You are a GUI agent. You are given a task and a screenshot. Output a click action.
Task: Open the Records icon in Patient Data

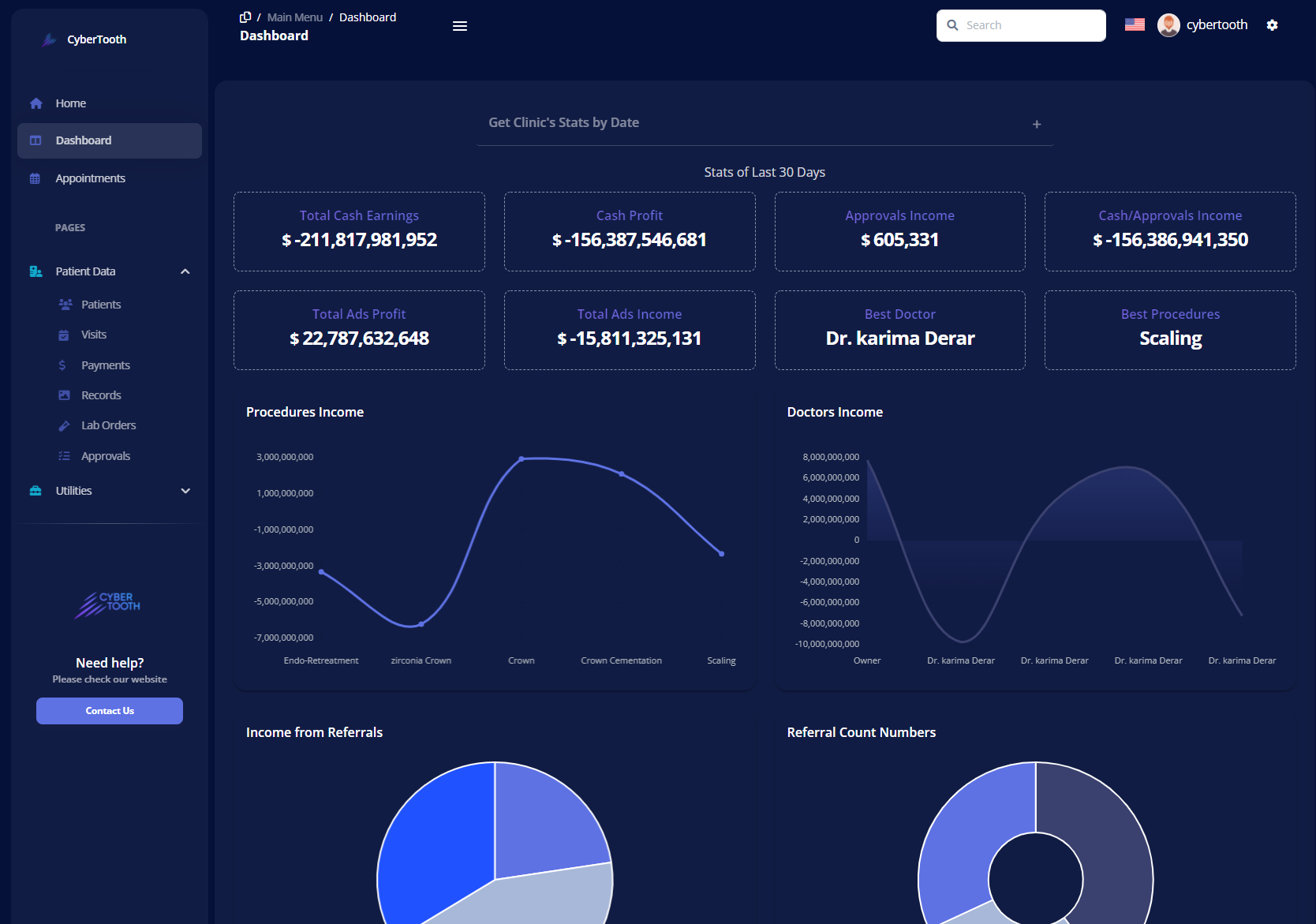tap(64, 395)
